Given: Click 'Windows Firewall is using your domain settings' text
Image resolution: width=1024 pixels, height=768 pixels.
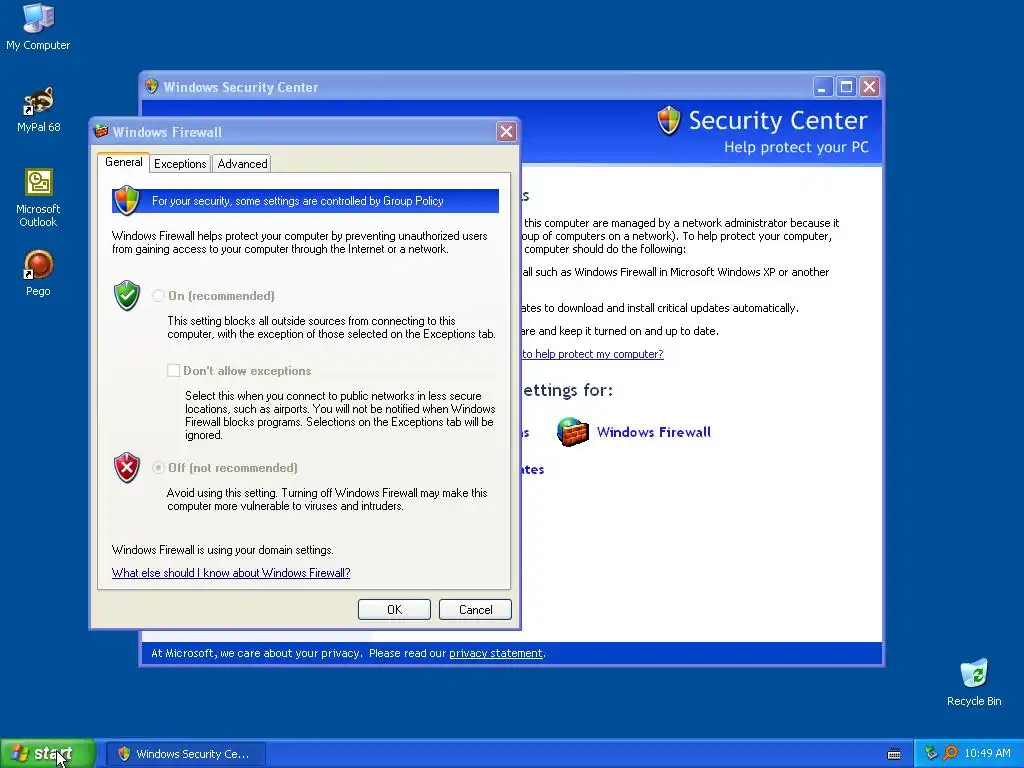Looking at the screenshot, I should coord(223,550).
